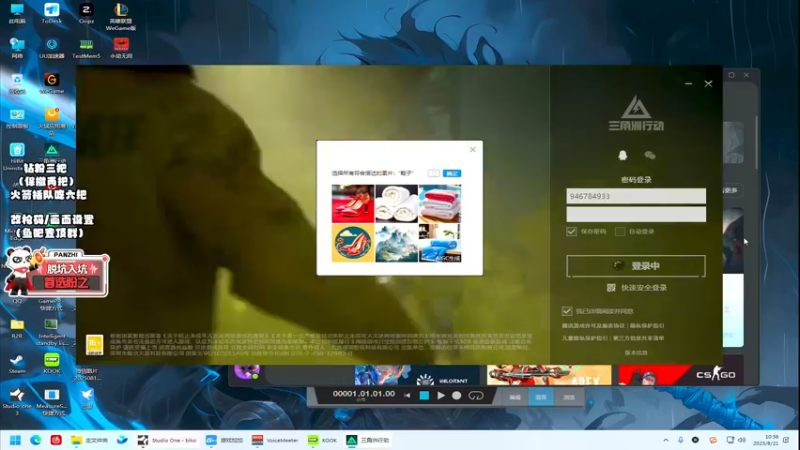Image resolution: width=800 pixels, height=450 pixels.
Task: Open children privacy protection guide link
Action: 585,338
